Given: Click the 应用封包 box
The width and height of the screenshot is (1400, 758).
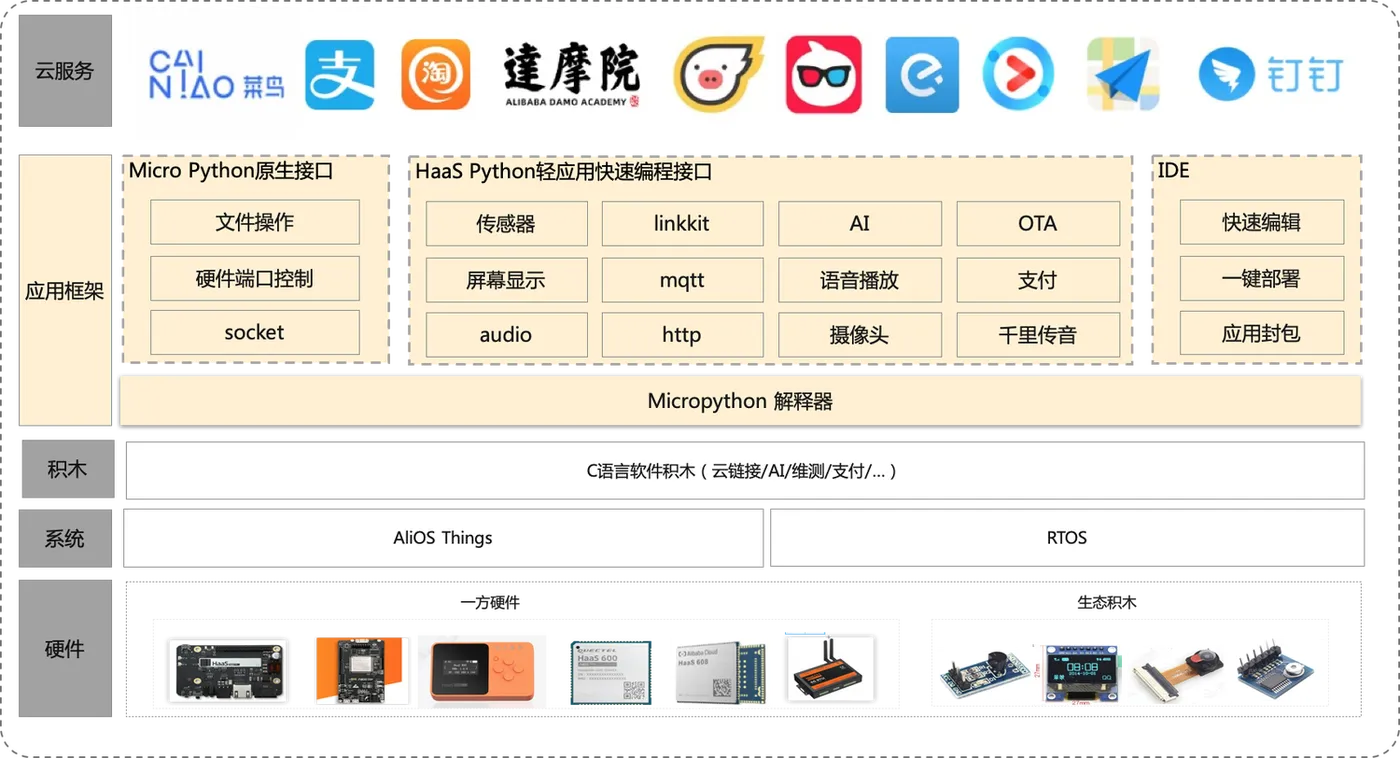Looking at the screenshot, I should 1262,333.
